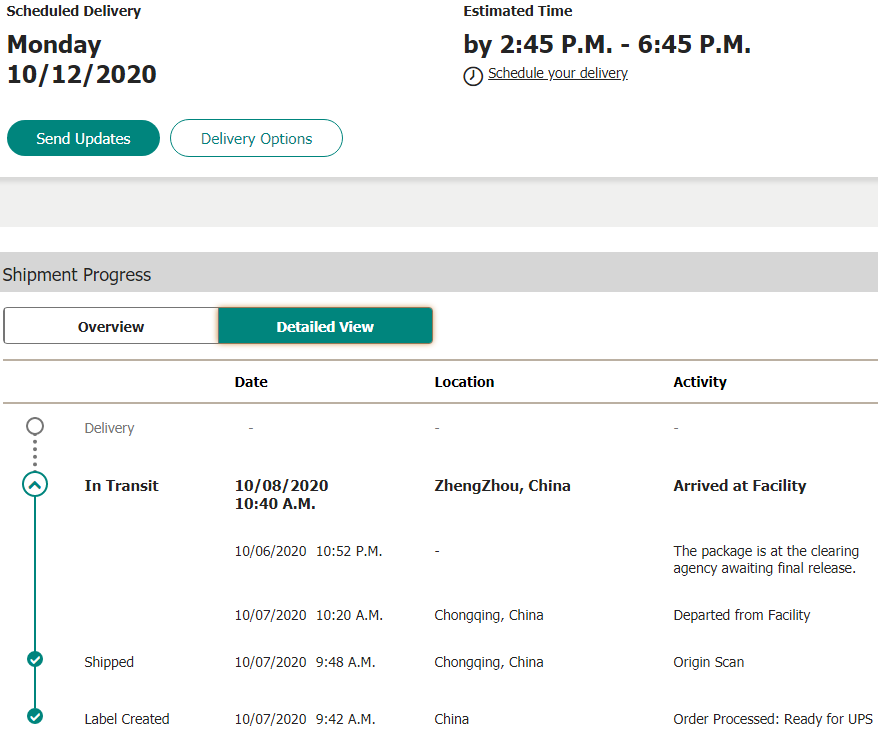The image size is (878, 732).
Task: Click the Shipped checkmark icon
Action: click(35, 659)
